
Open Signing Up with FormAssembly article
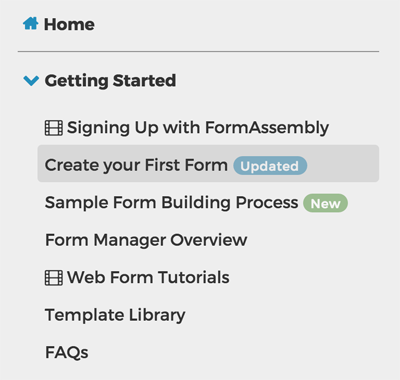click(x=198, y=128)
